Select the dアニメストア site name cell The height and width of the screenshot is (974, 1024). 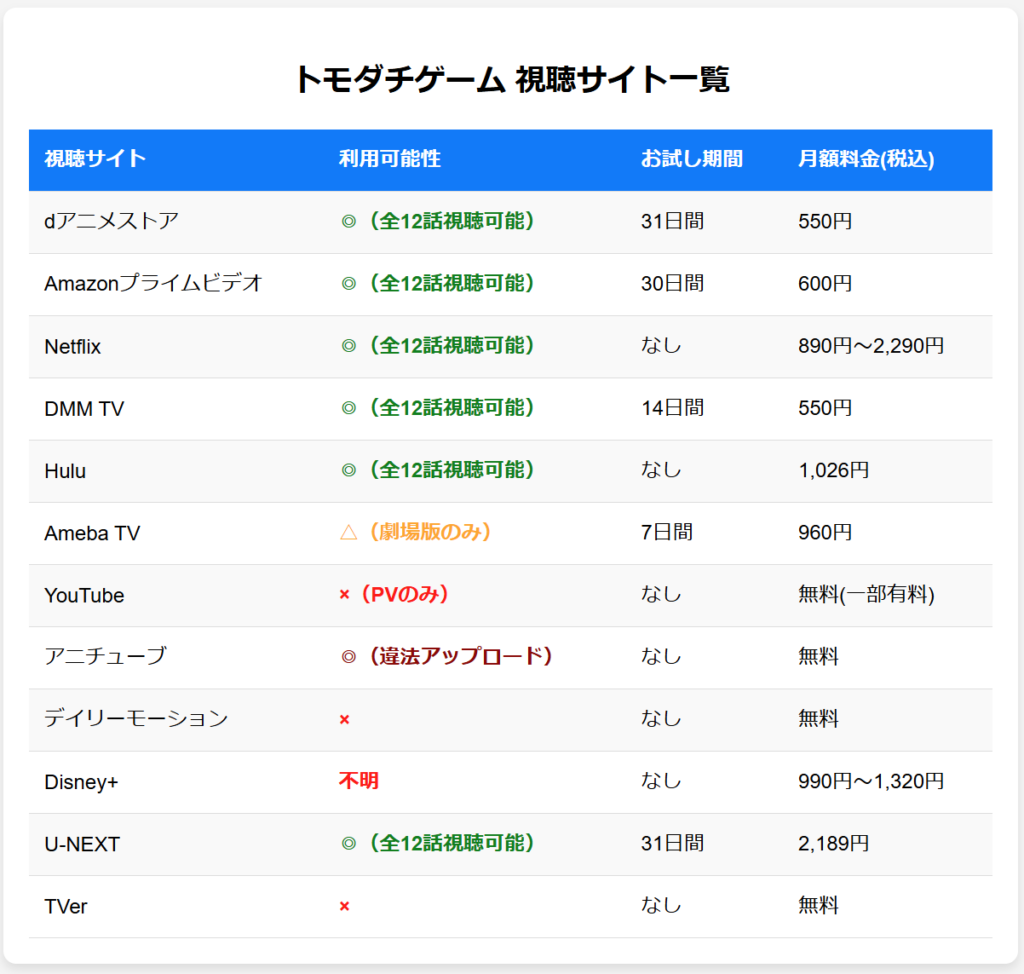(x=112, y=221)
